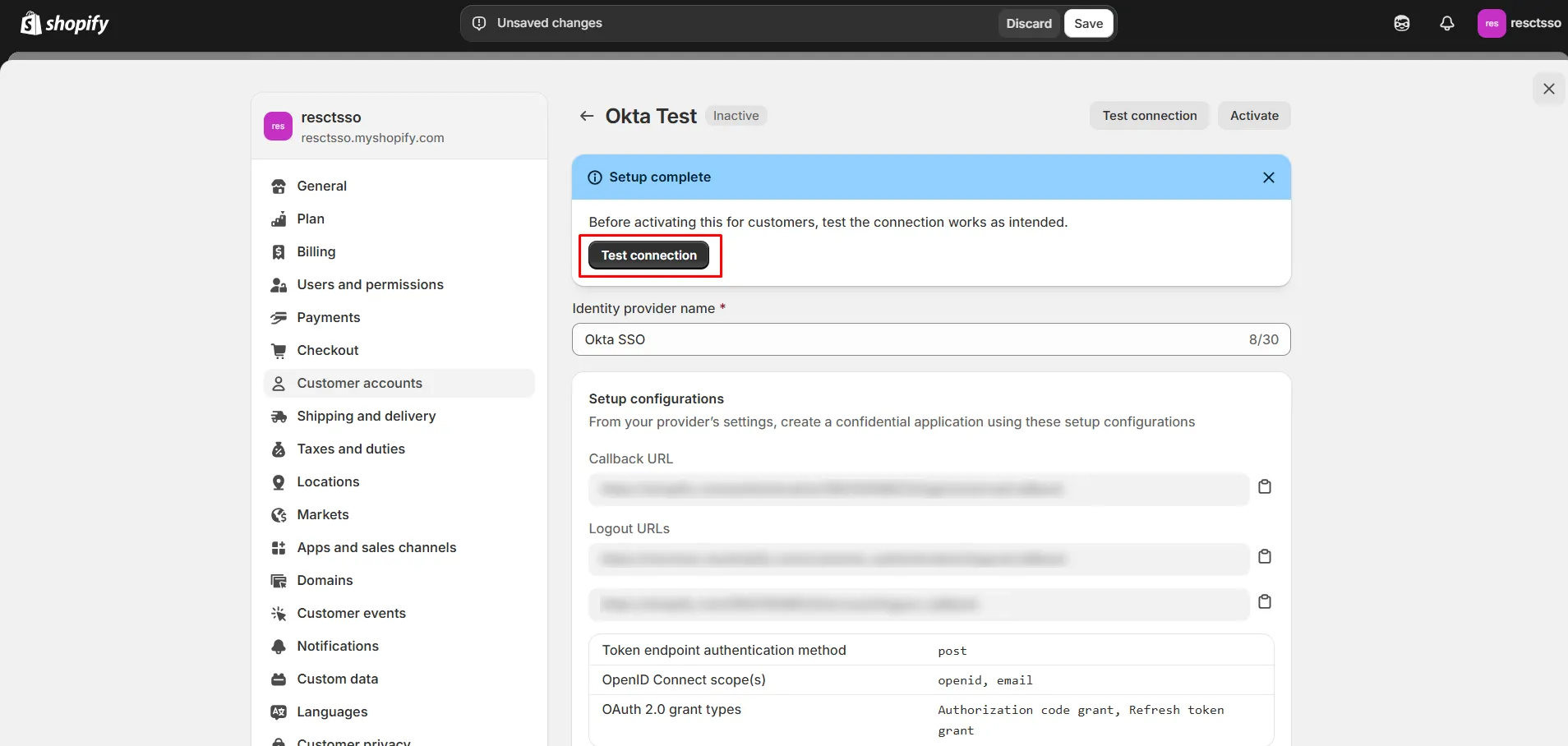
Task: Click the Domains icon
Action: (x=279, y=581)
